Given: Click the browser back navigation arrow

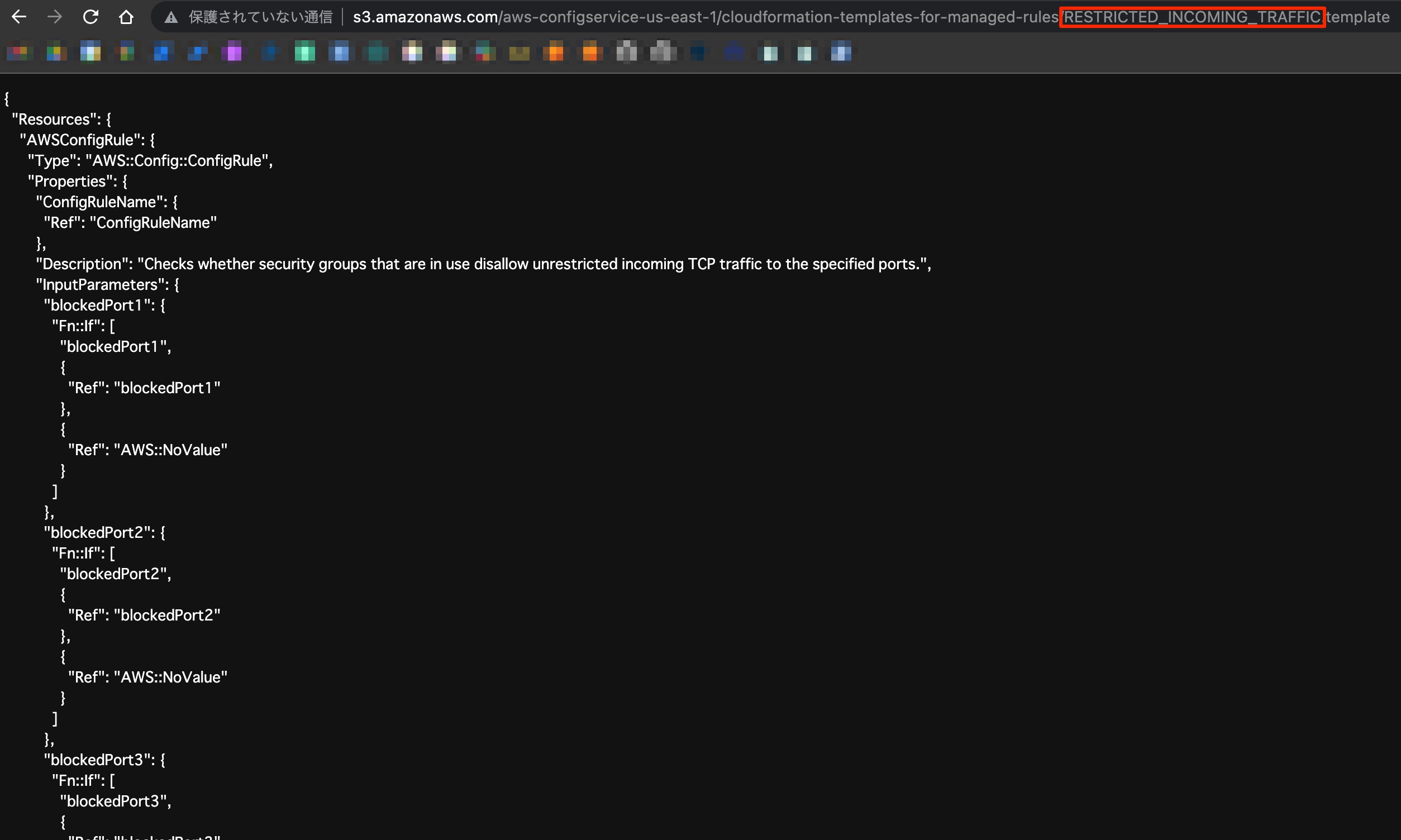Looking at the screenshot, I should [18, 16].
